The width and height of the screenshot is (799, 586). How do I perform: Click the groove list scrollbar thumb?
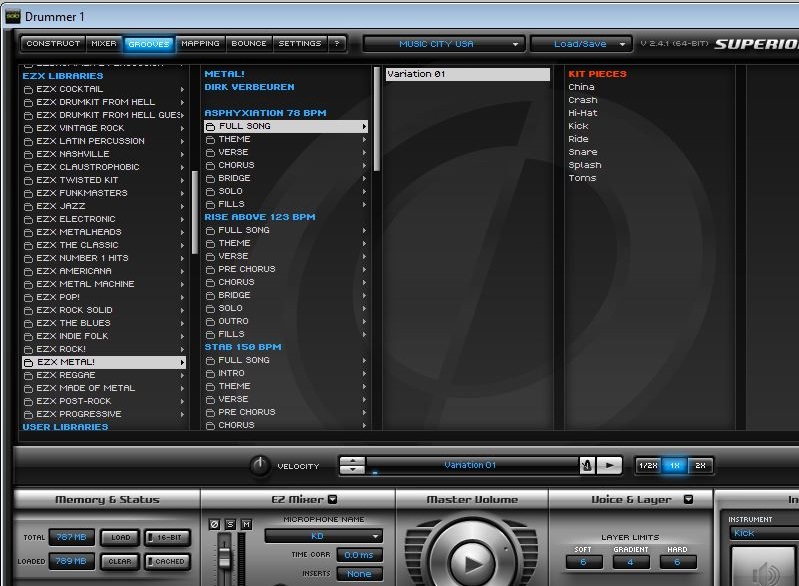pos(377,119)
